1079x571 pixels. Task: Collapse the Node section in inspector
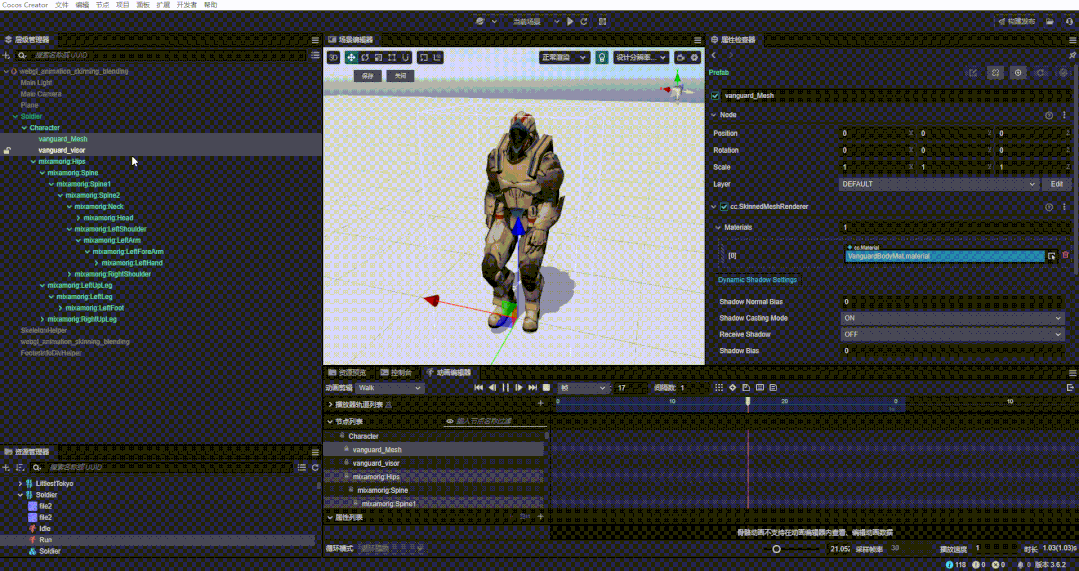tap(714, 116)
